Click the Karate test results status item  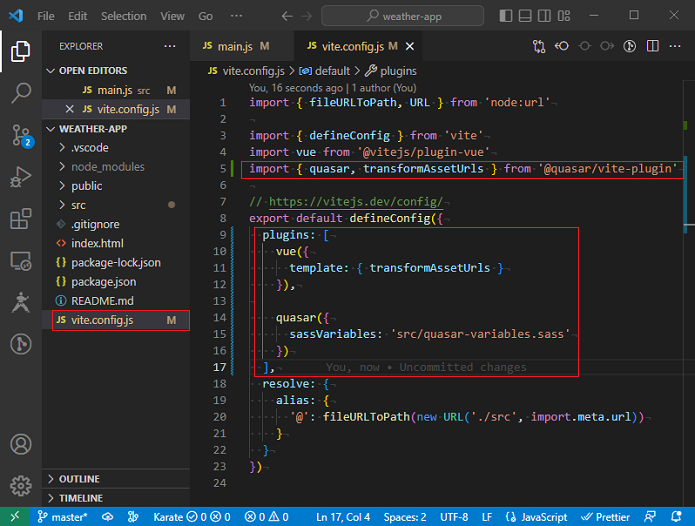tap(192, 517)
